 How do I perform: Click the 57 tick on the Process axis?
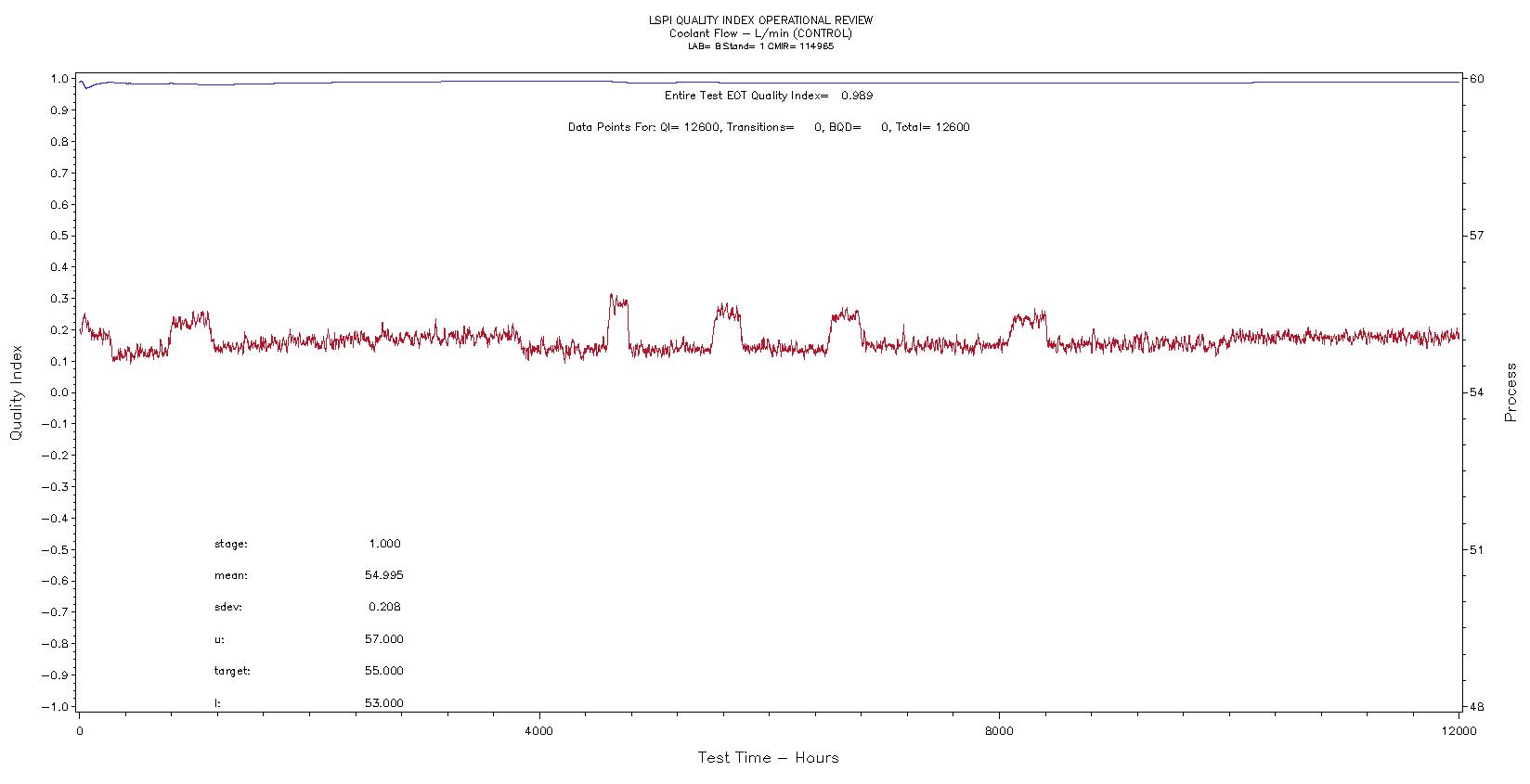pyautogui.click(x=1474, y=236)
